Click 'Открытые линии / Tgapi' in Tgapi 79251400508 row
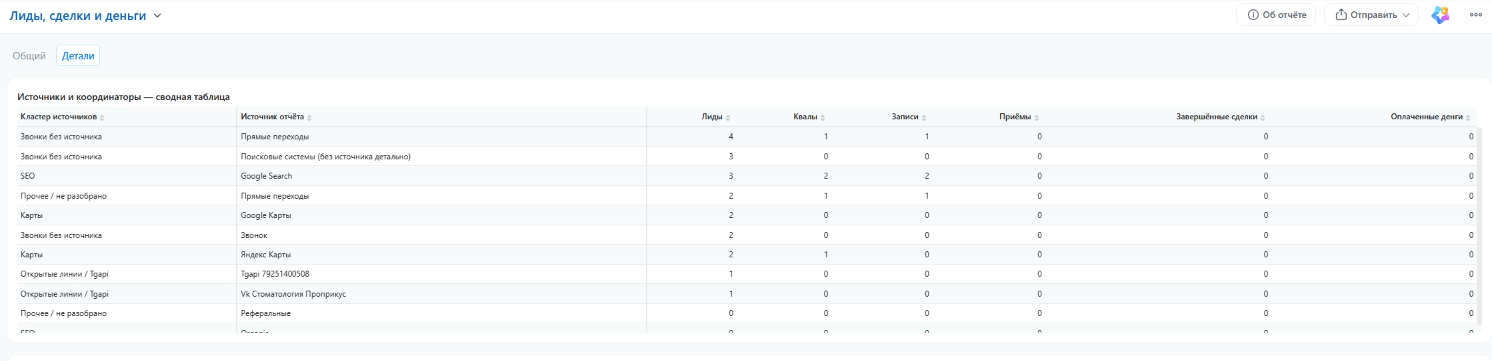Screen dimensions: 1492x361 [64, 274]
